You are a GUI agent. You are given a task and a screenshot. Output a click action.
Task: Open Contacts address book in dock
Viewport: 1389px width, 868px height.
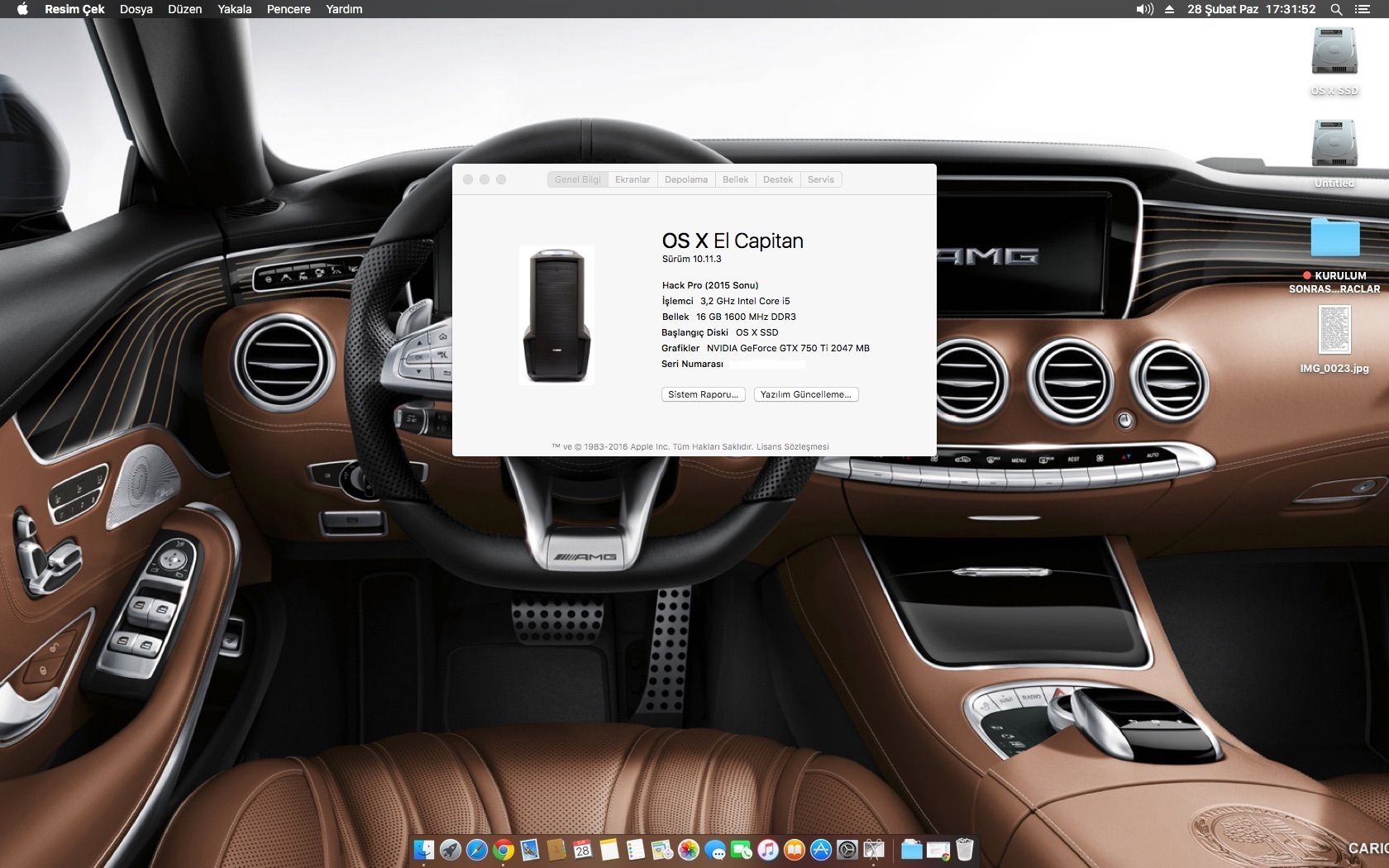click(556, 849)
